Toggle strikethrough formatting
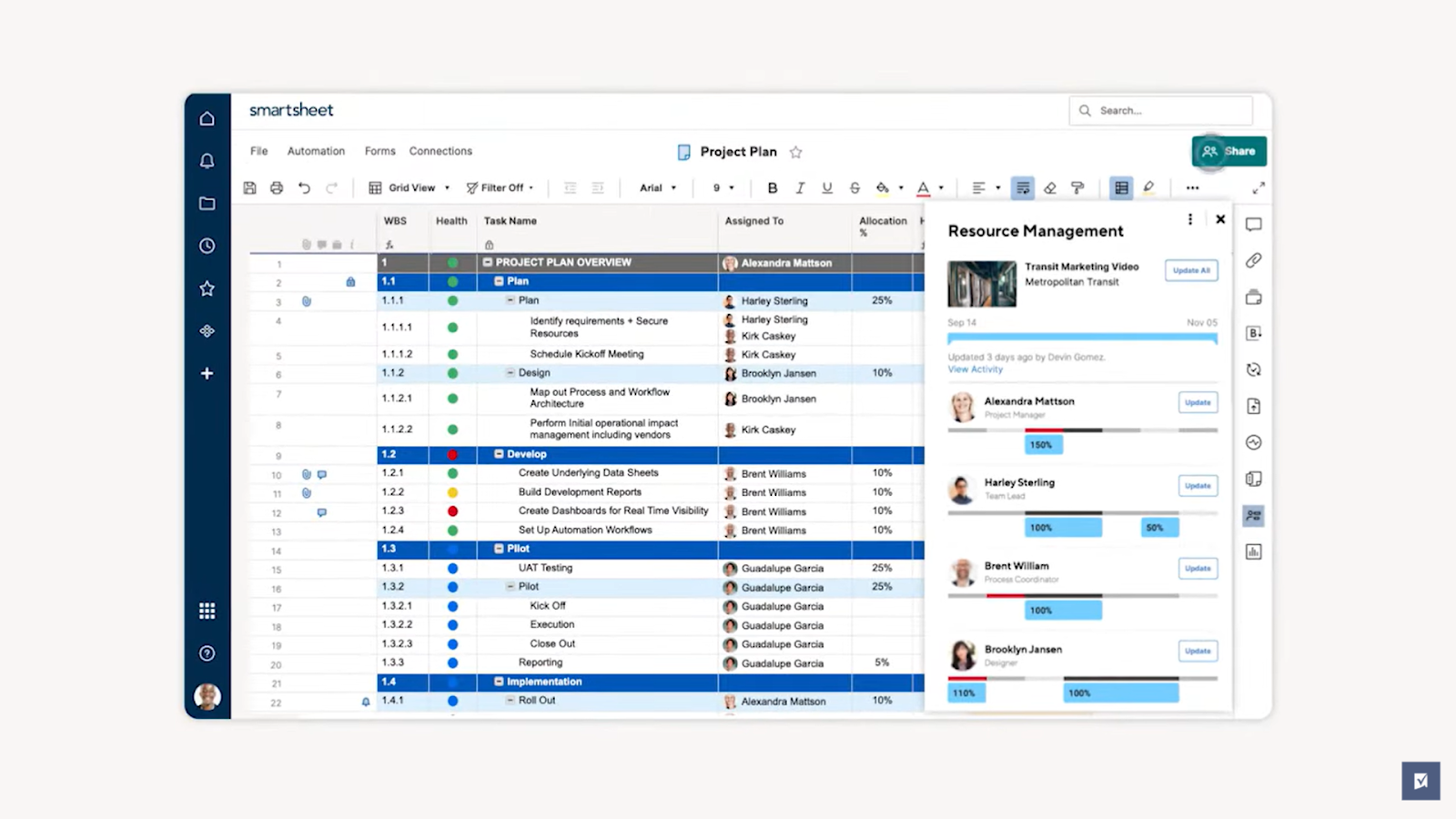Image resolution: width=1456 pixels, height=819 pixels. 854,187
